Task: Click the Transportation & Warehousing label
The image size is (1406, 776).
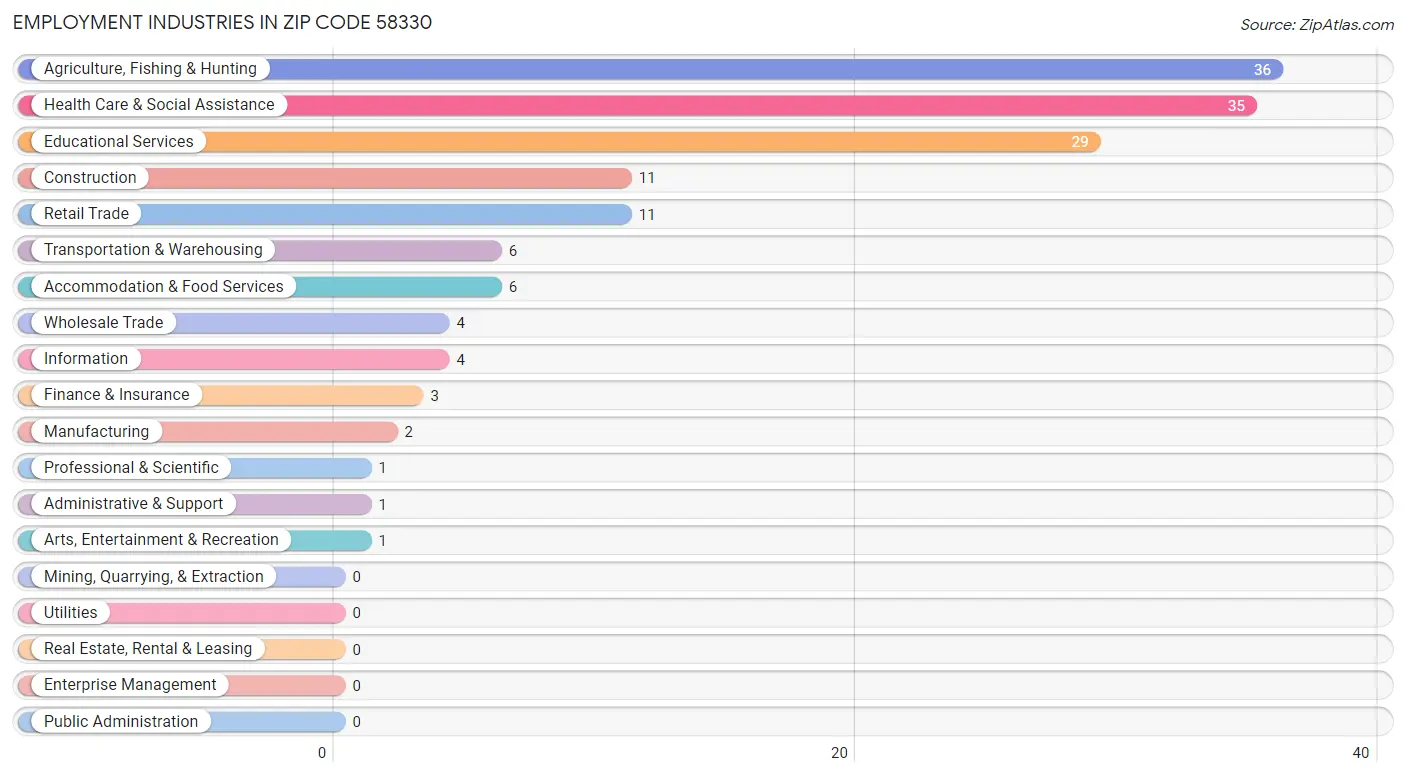Action: 153,250
